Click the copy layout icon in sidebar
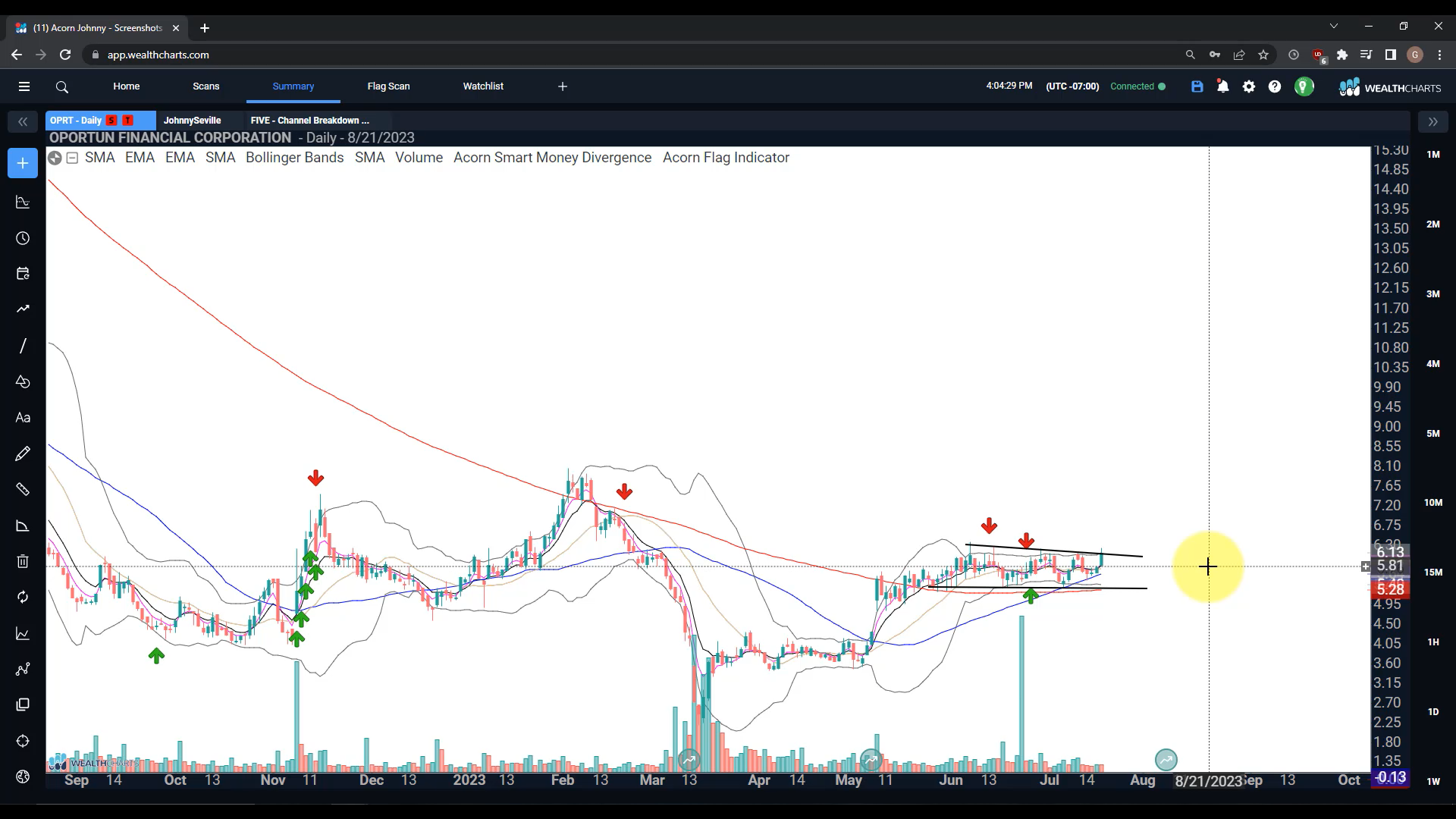 click(23, 704)
